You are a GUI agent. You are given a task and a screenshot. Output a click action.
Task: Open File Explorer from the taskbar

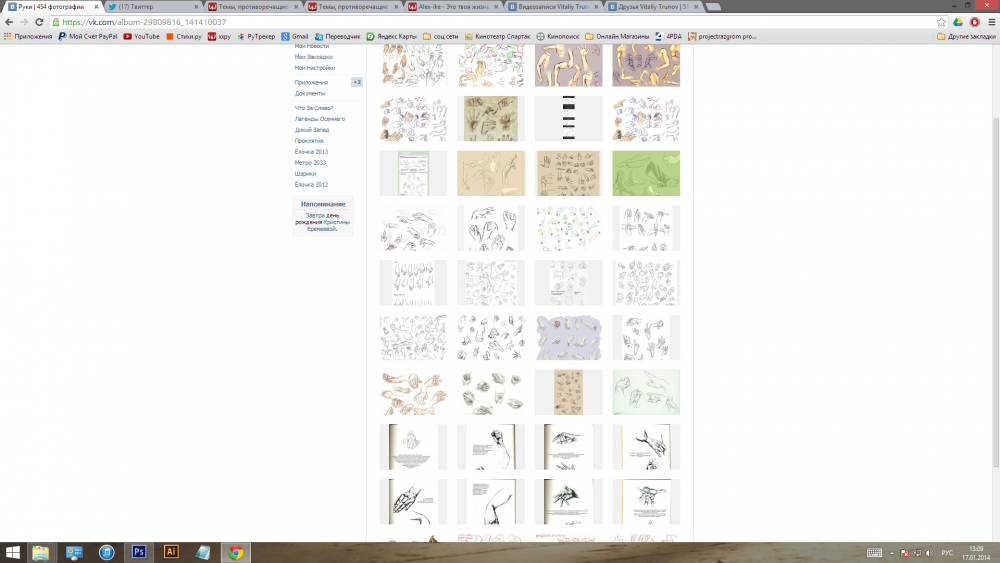tap(41, 552)
